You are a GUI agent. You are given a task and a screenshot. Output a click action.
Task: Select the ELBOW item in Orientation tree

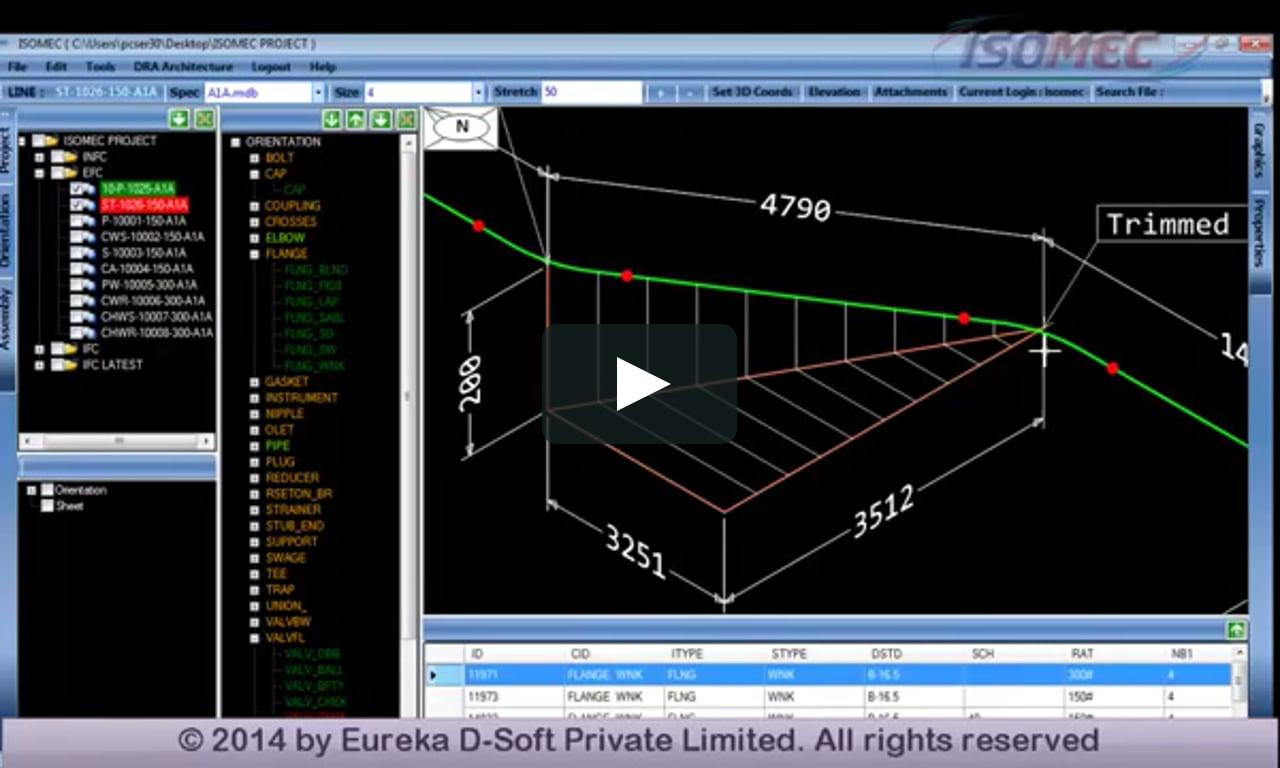[x=285, y=238]
